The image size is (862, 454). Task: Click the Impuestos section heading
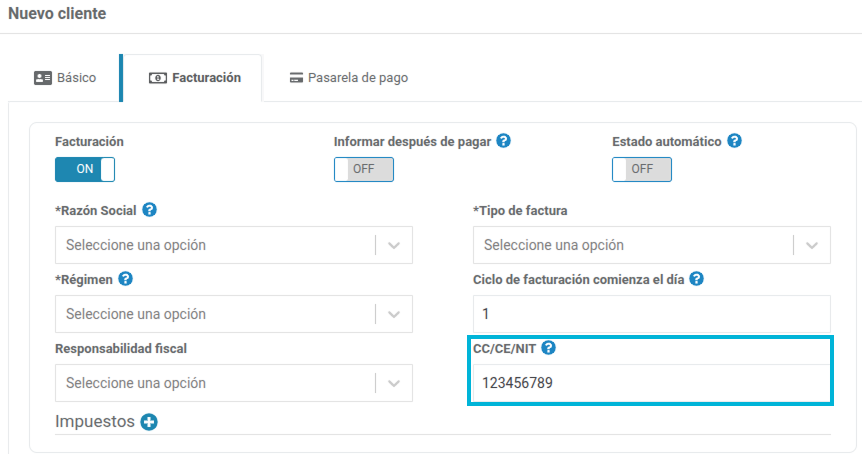[95, 422]
